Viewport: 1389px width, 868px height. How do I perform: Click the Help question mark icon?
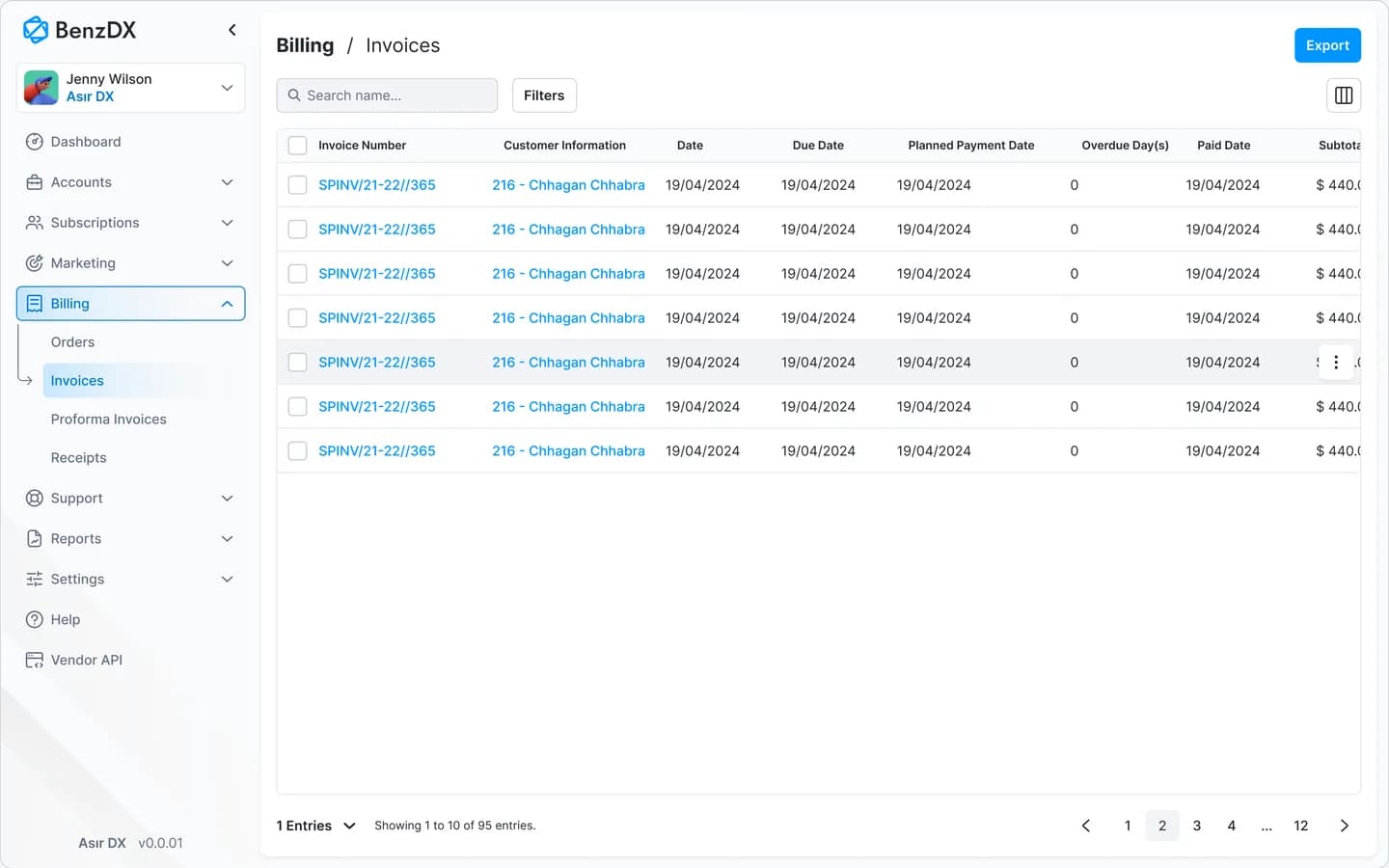pyautogui.click(x=35, y=620)
